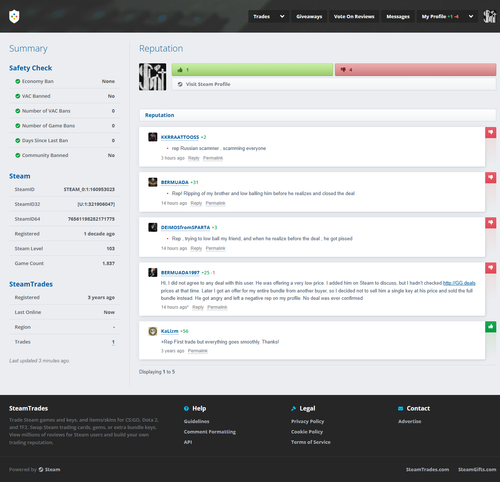
Task: Open the Trades menu
Action: (262, 16)
